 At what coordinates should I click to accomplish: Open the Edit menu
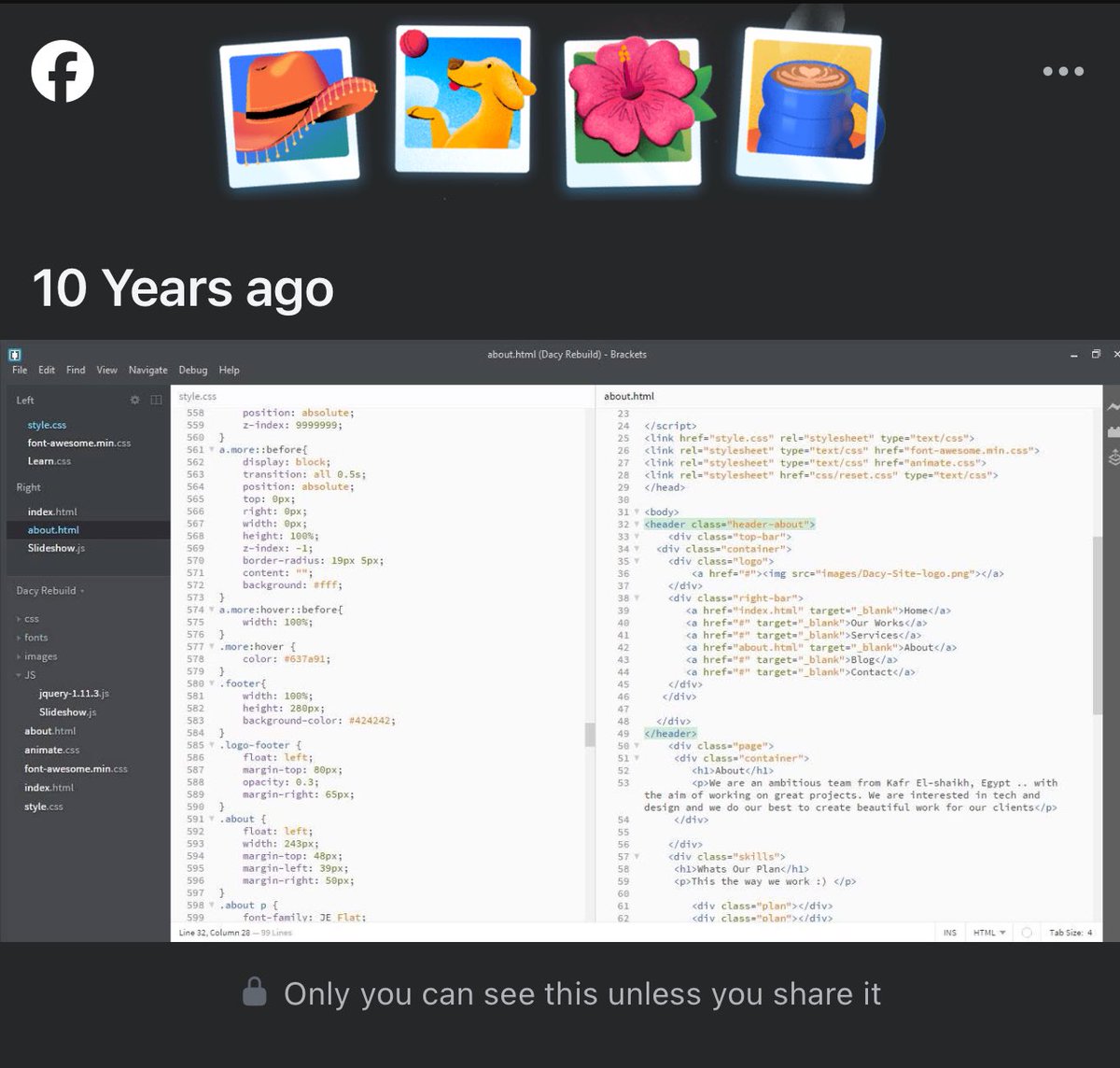click(x=47, y=370)
